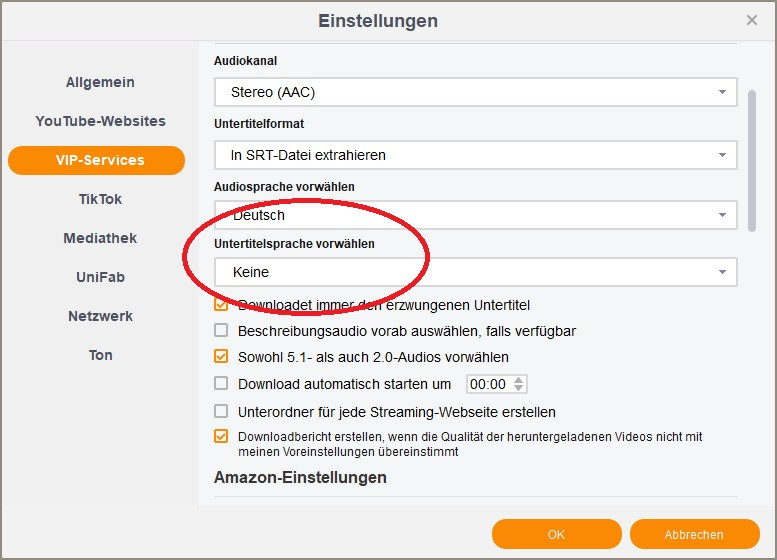777x560 pixels.
Task: Uncheck the erzwungenen Untertitel checkbox
Action: pyautogui.click(x=221, y=305)
